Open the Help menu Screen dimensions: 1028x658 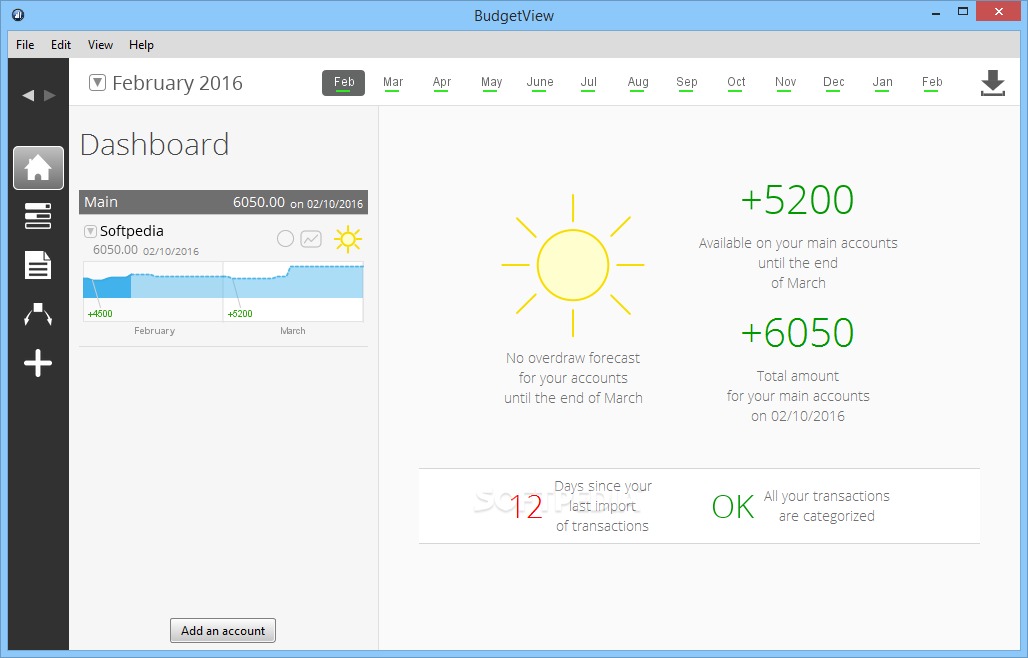tap(141, 45)
